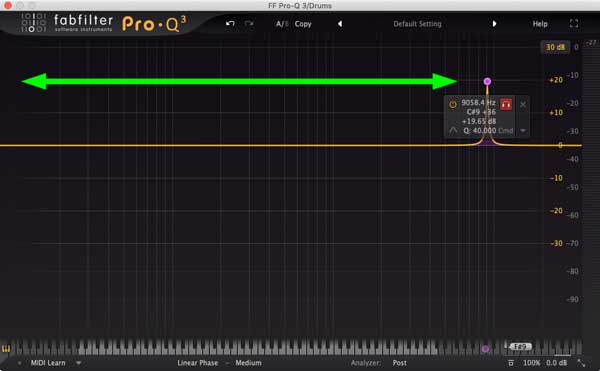Change the Medium phase resolution setting
Viewport: 600px width, 371px height.
248,363
